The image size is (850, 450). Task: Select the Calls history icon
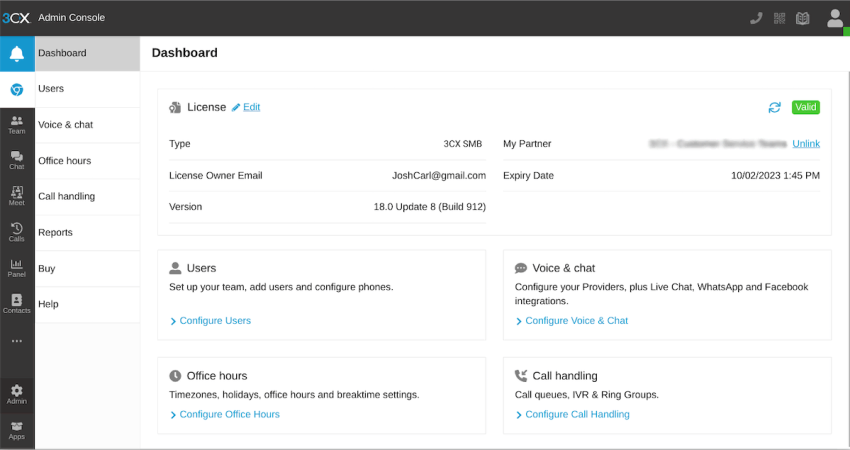coord(17,232)
